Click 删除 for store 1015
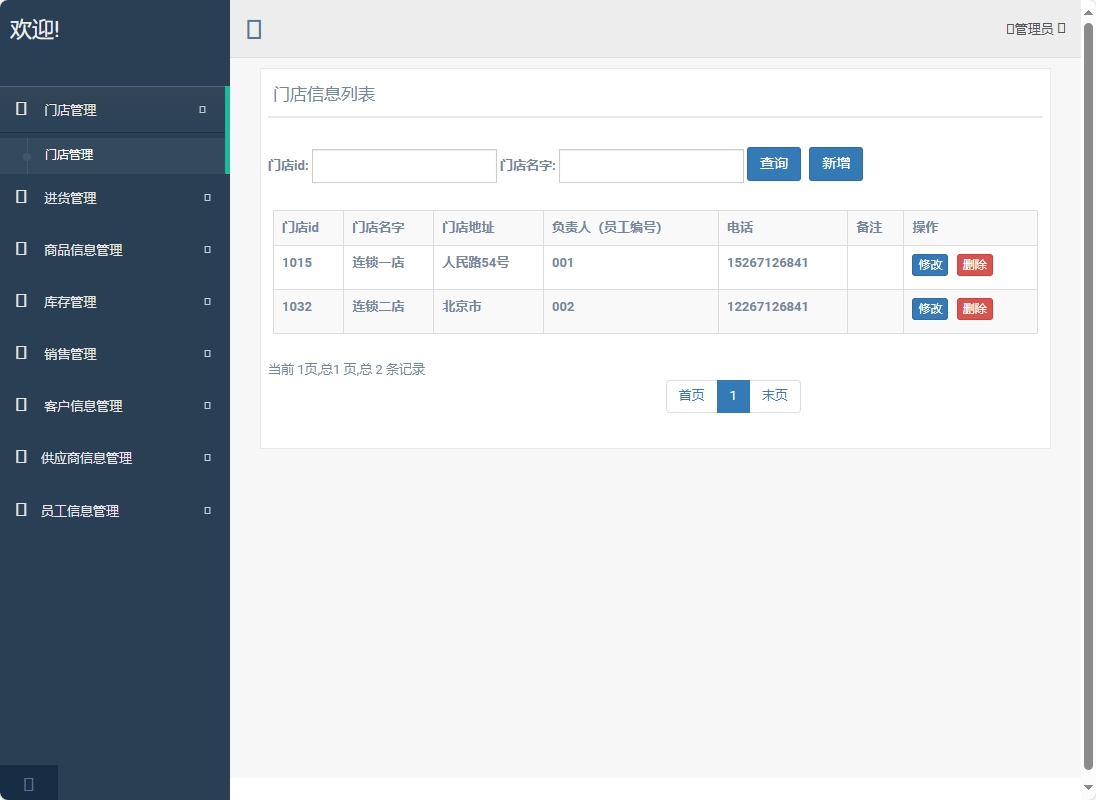Image resolution: width=1096 pixels, height=800 pixels. tap(974, 265)
